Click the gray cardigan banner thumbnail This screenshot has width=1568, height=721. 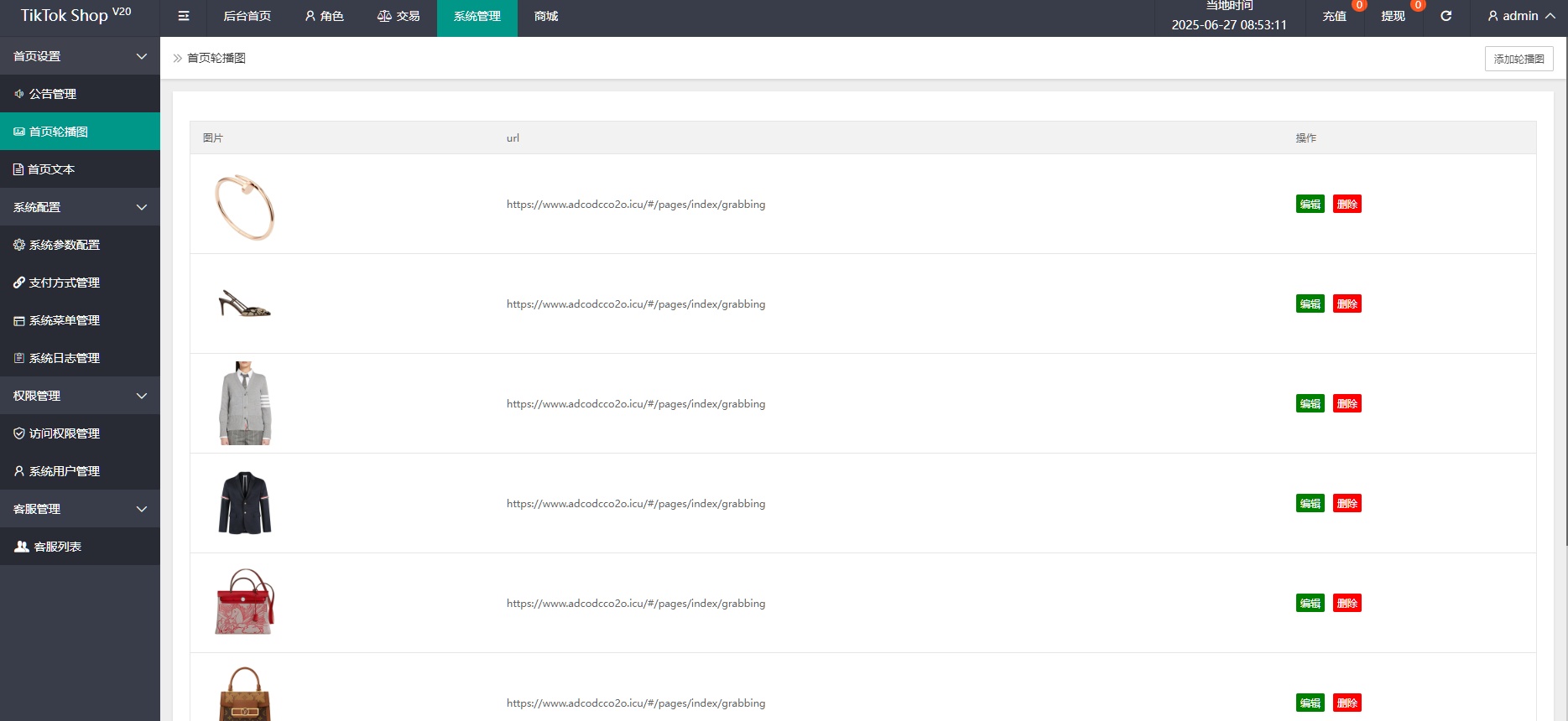pos(245,403)
